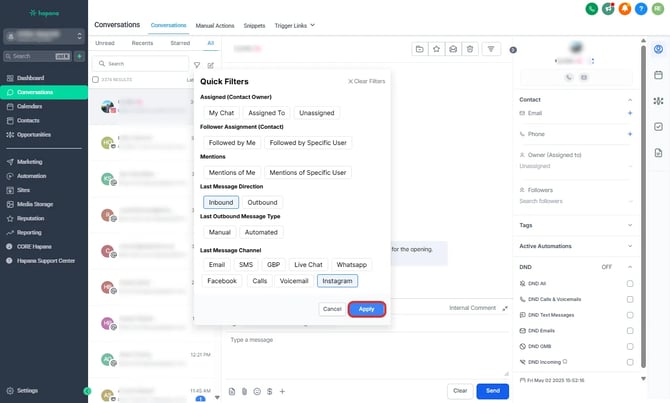Click the Type a message field

[360, 340]
